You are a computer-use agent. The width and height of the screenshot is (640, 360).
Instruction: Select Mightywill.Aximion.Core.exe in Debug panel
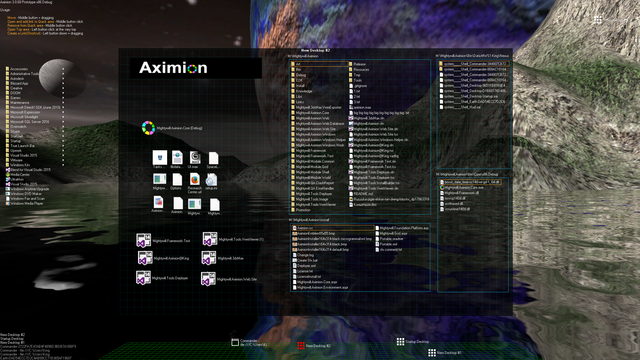pos(461,187)
